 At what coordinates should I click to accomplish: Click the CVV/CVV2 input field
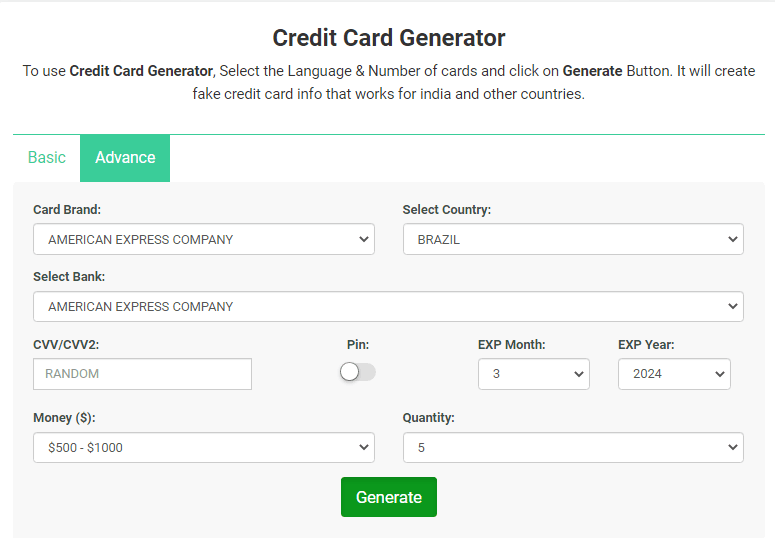click(142, 374)
